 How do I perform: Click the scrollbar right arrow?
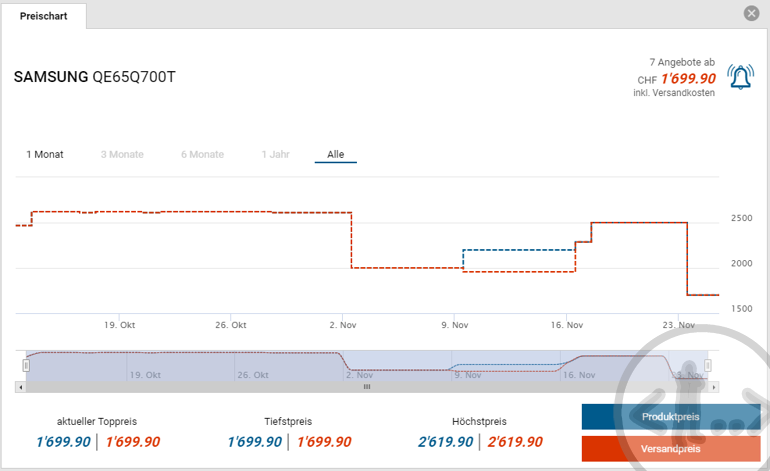point(713,386)
